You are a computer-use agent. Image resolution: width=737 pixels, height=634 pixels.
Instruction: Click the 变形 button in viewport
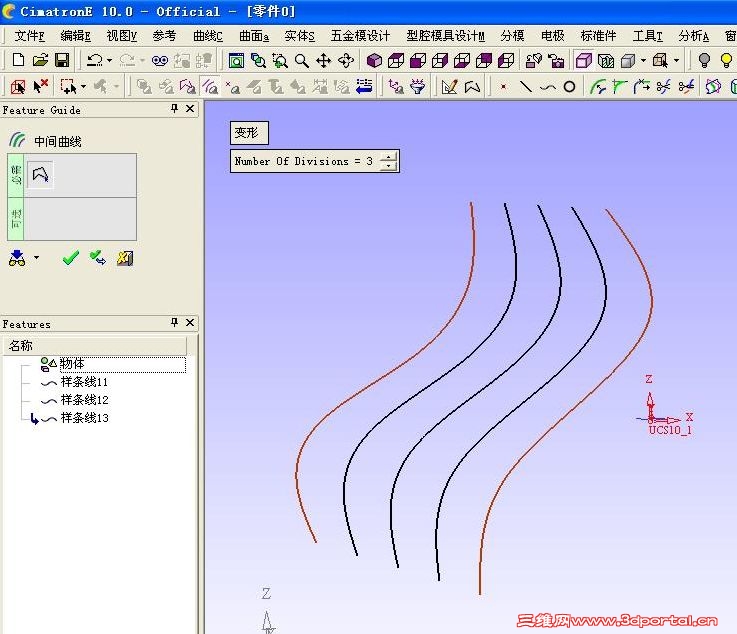249,133
